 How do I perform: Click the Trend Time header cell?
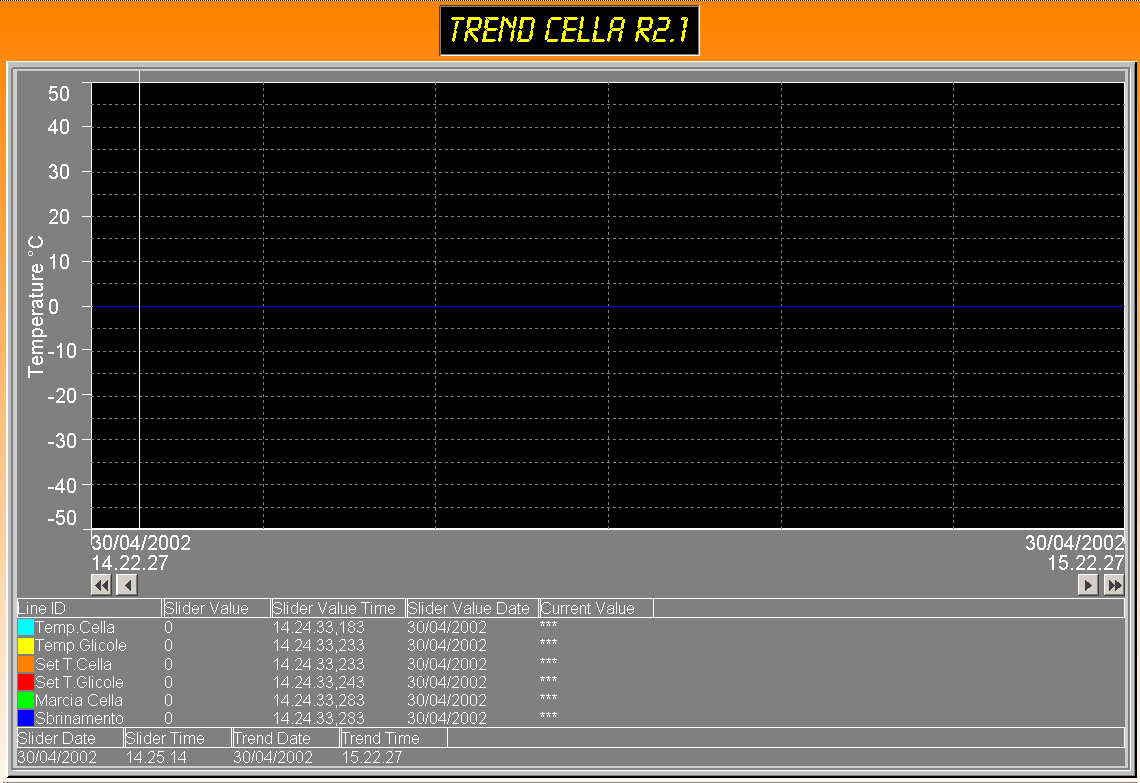pyautogui.click(x=393, y=738)
